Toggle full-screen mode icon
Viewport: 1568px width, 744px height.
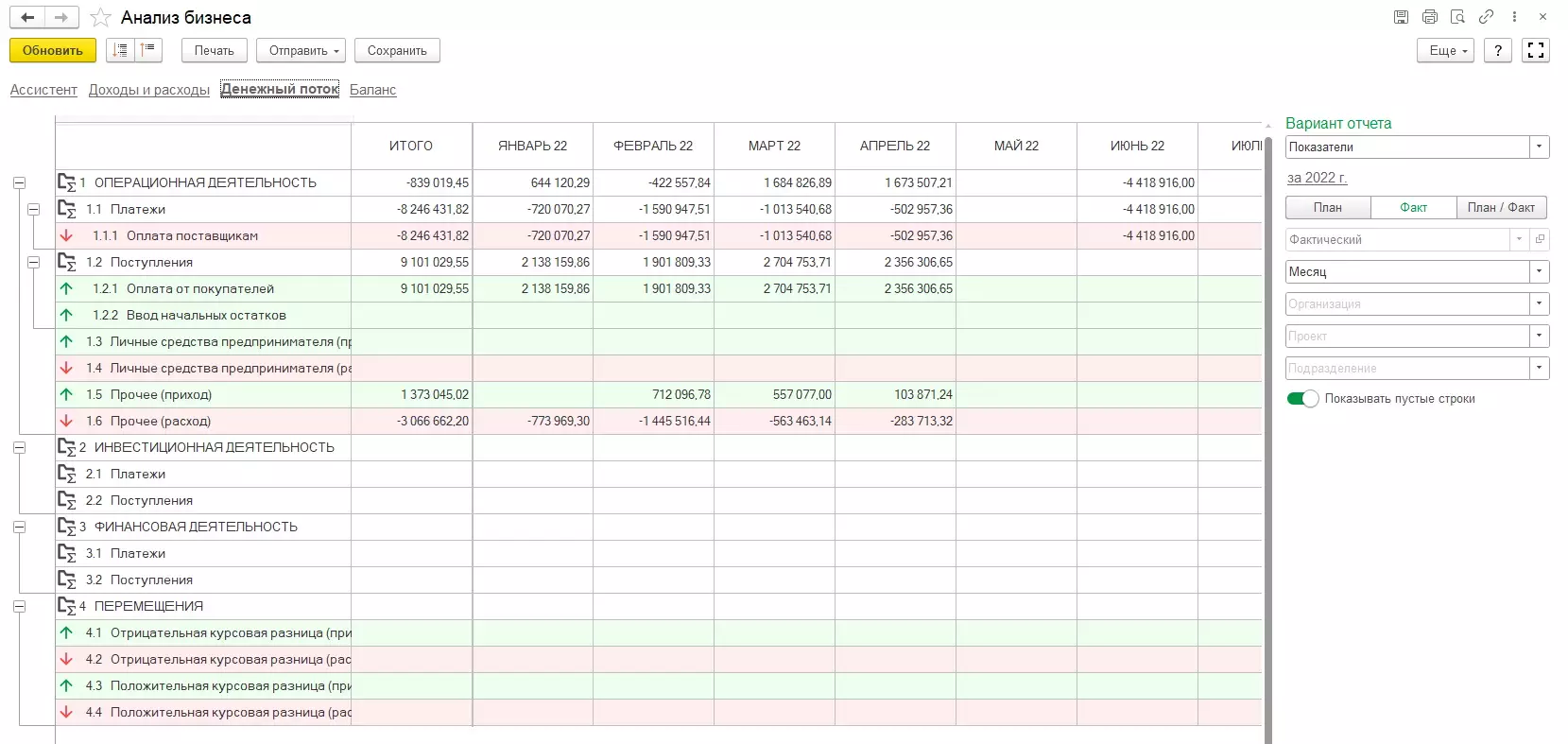point(1536,50)
